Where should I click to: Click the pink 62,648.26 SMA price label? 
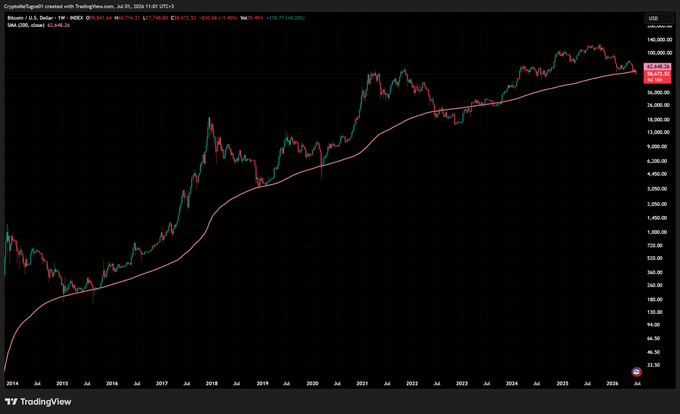point(658,67)
